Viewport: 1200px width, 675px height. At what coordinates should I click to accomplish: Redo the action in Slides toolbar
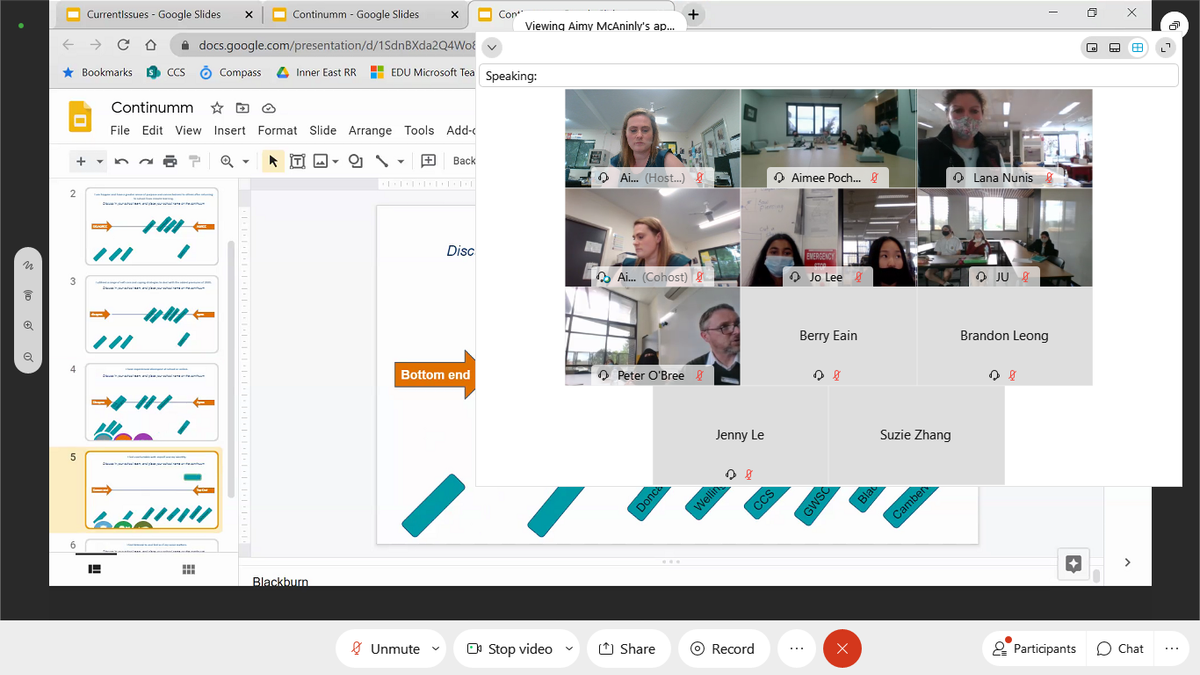tap(146, 161)
